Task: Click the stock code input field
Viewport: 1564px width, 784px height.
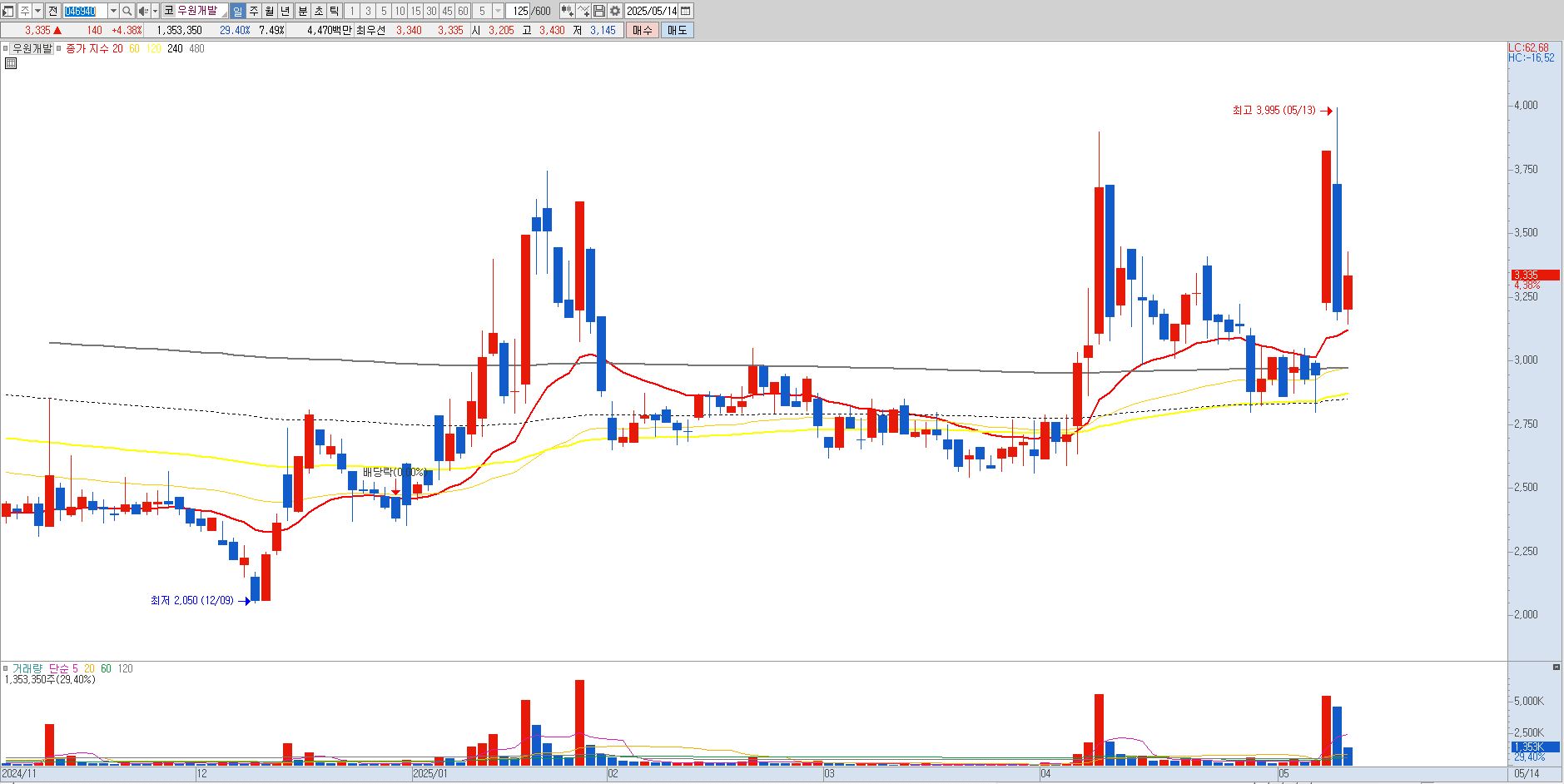Action: pos(85,11)
